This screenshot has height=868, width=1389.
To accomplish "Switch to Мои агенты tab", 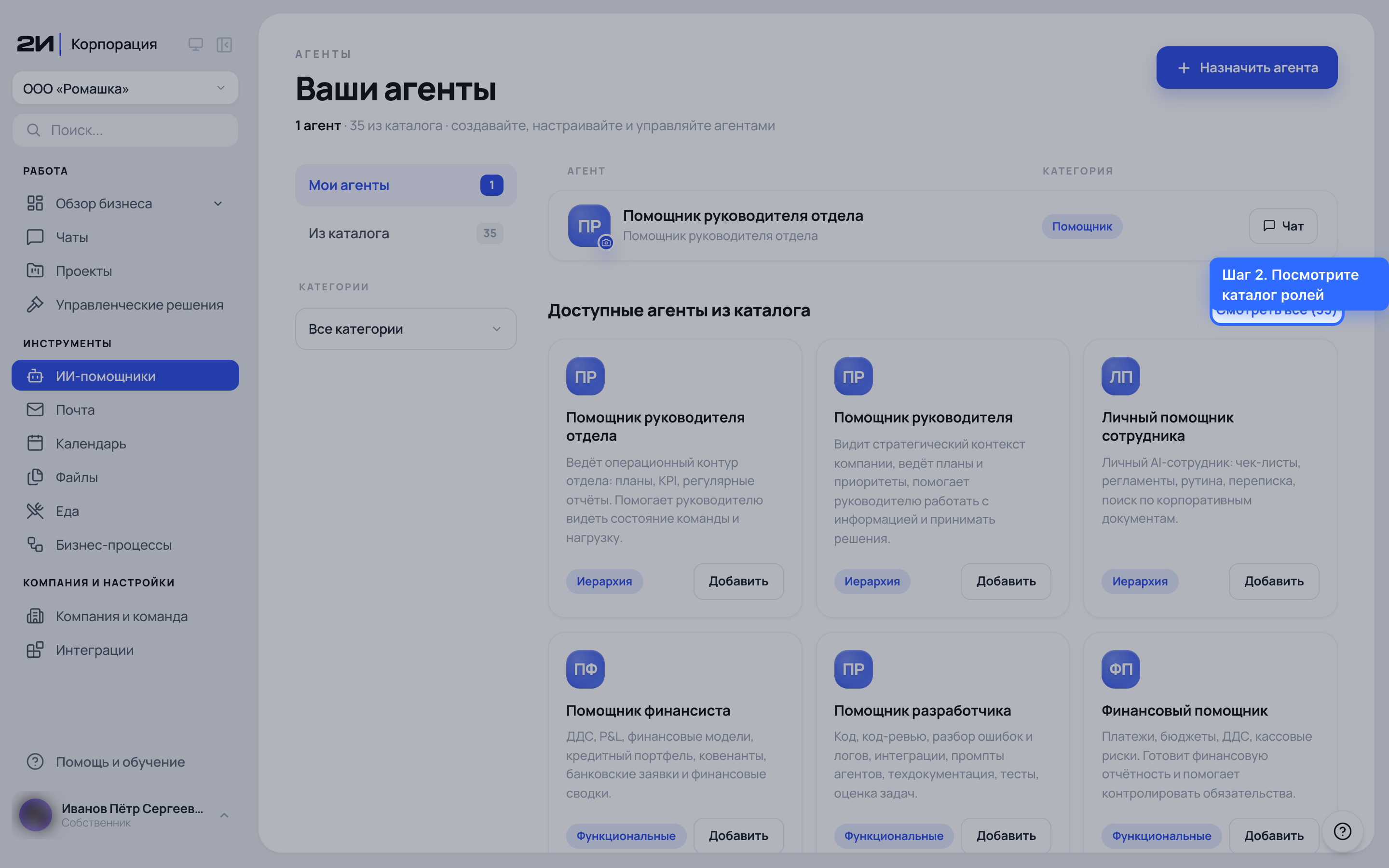I will click(x=406, y=185).
